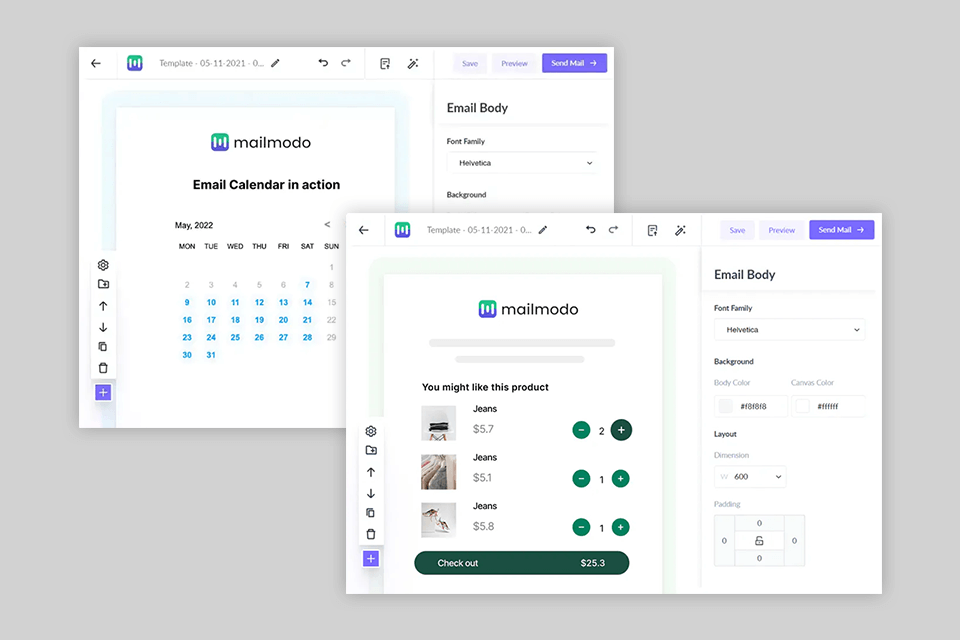Image resolution: width=960 pixels, height=640 pixels.
Task: Expand the Dimension width dropdown showing 600
Action: point(749,476)
